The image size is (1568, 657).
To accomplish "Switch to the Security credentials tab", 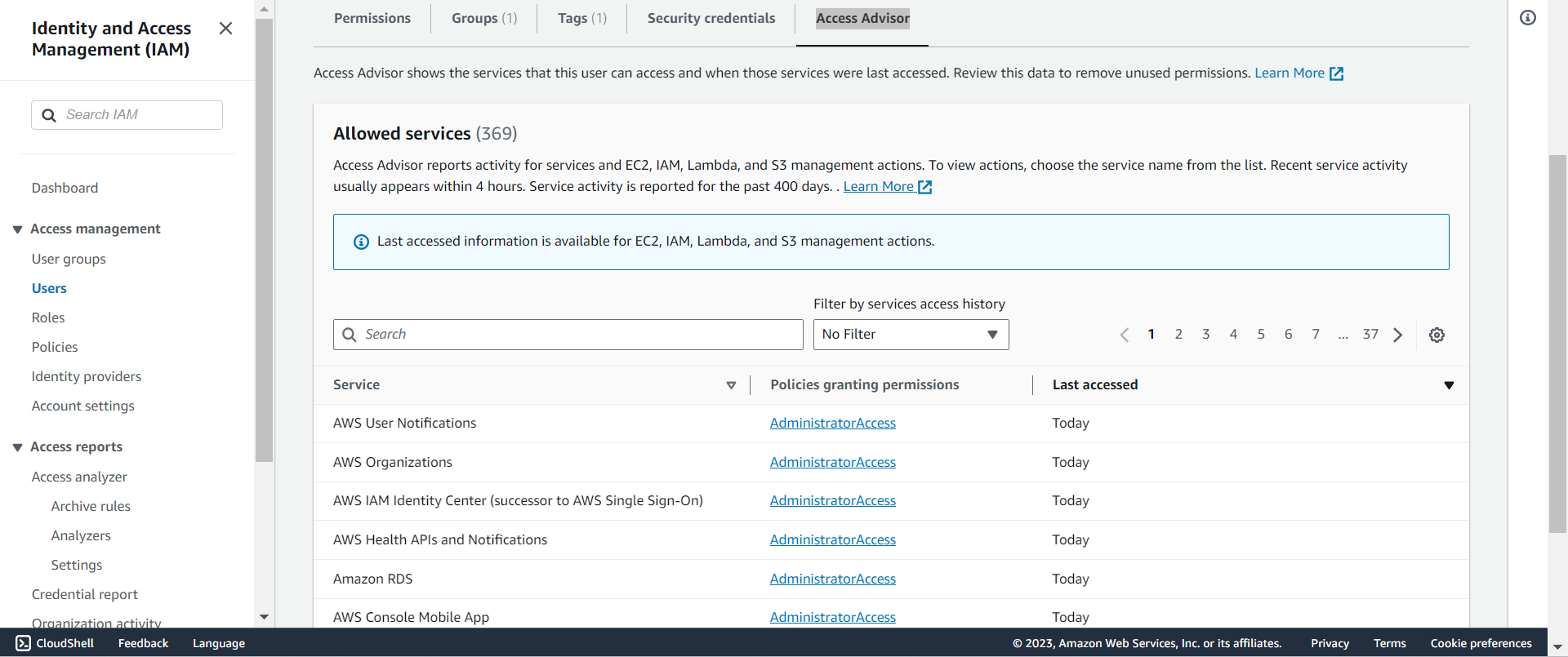I will 711,18.
